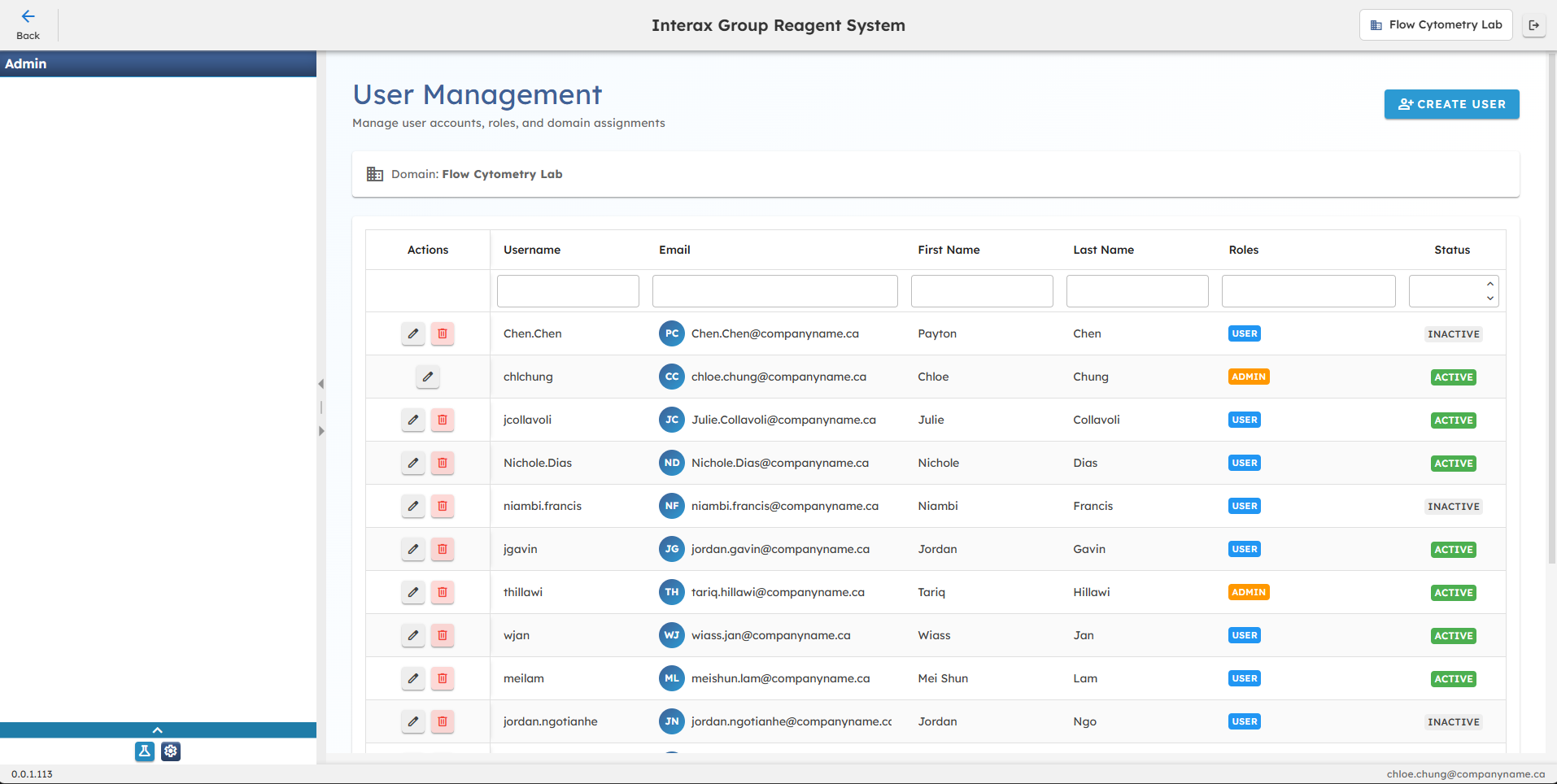
Task: Open the Flow Cytometry Lab selector
Action: pyautogui.click(x=1435, y=24)
